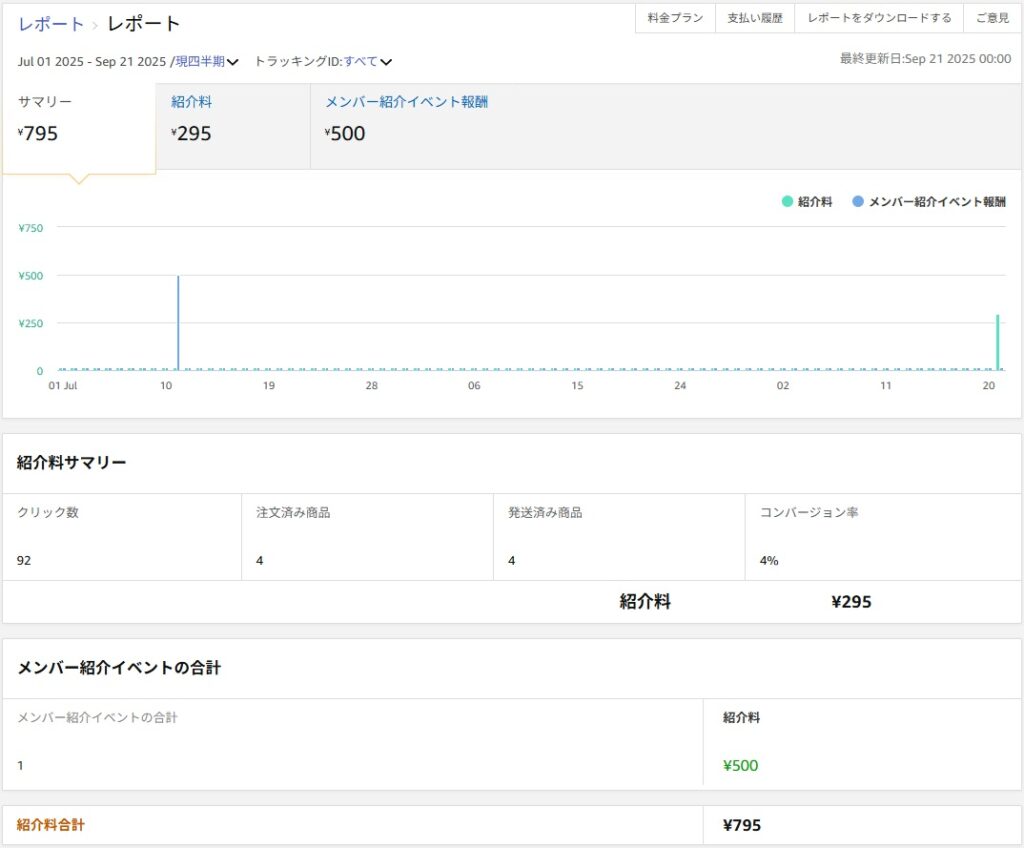Viewport: 1024px width, 848px height.
Task: Click the orange 紹介料合計 label
Action: point(51,825)
